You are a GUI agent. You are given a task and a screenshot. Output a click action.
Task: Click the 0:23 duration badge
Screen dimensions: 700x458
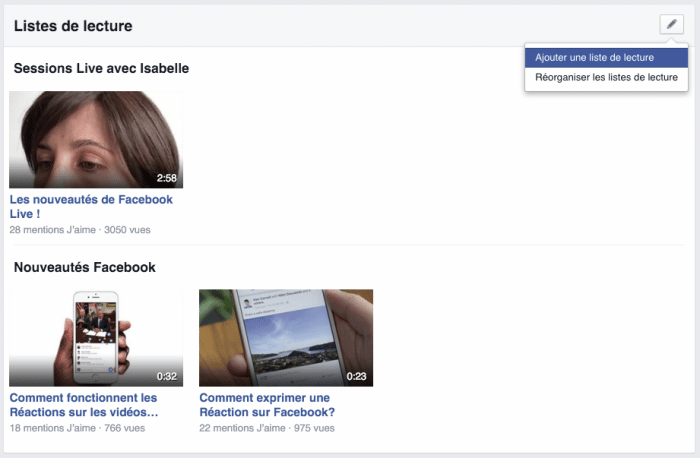[356, 377]
